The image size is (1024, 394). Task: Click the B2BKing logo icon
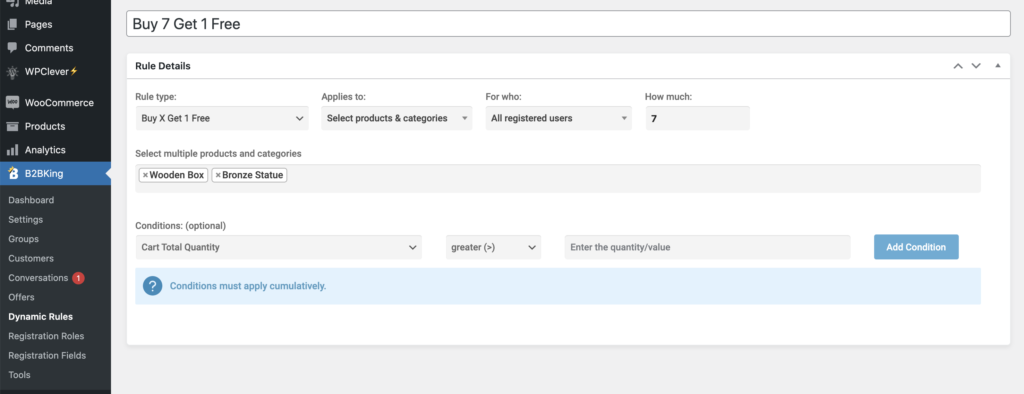point(12,173)
